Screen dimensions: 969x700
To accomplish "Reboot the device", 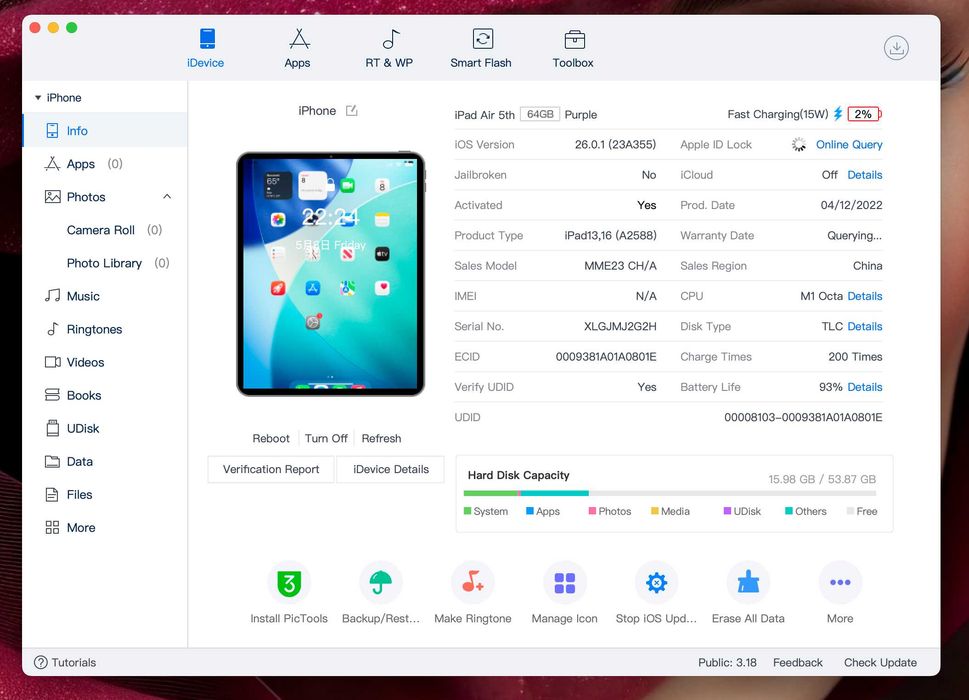I will (271, 438).
